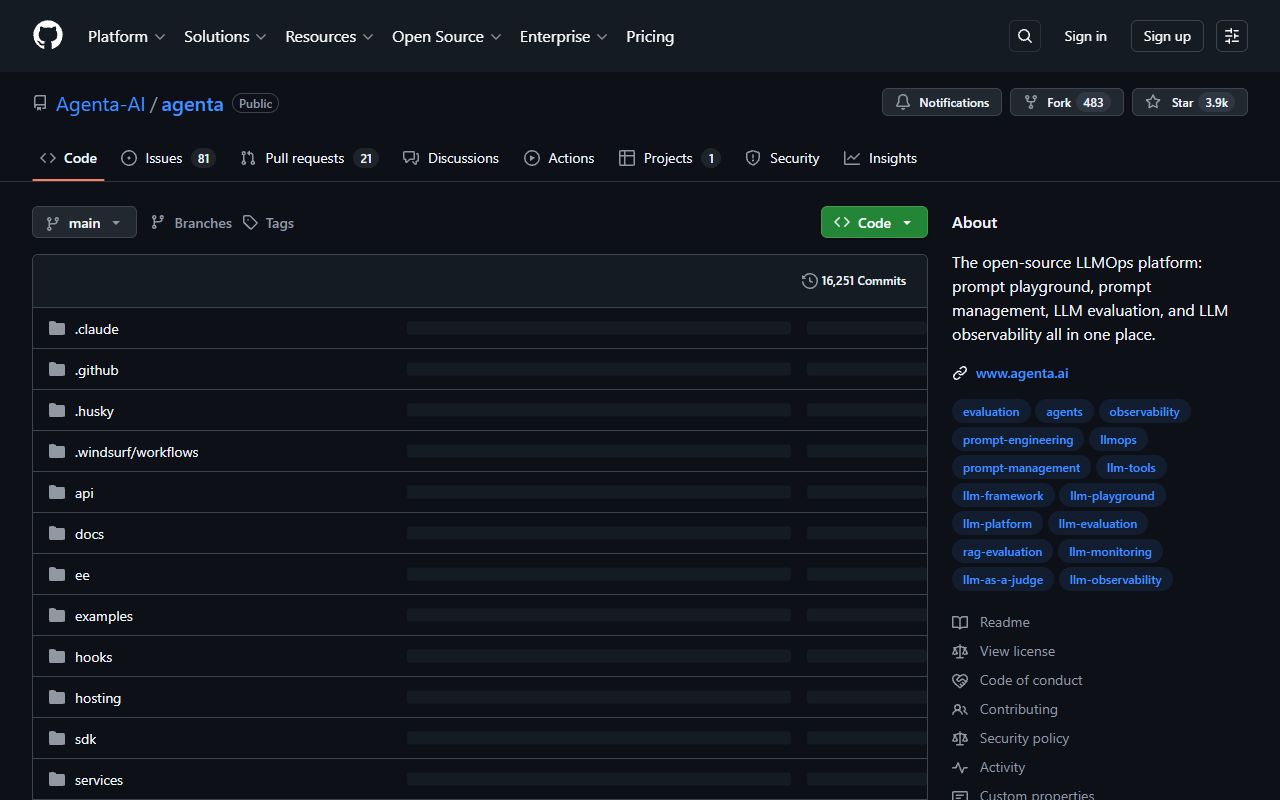The width and height of the screenshot is (1280, 800).
Task: Click the View license scale icon
Action: [959, 651]
